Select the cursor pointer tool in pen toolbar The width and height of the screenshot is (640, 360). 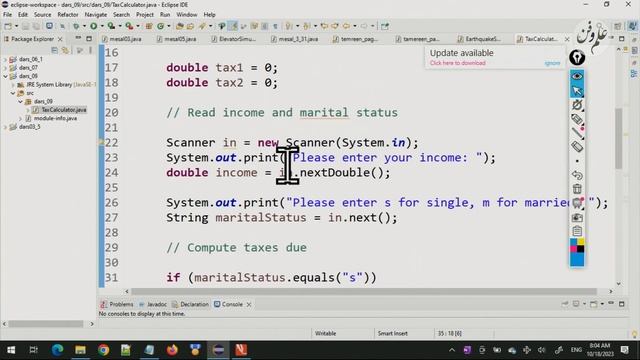pos(577,90)
